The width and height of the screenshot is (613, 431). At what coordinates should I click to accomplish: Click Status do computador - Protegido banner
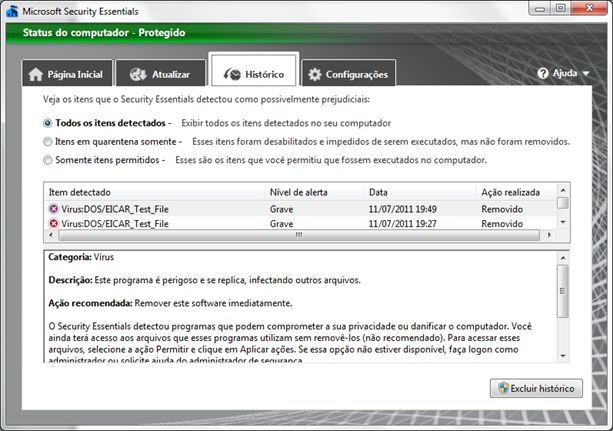point(104,32)
